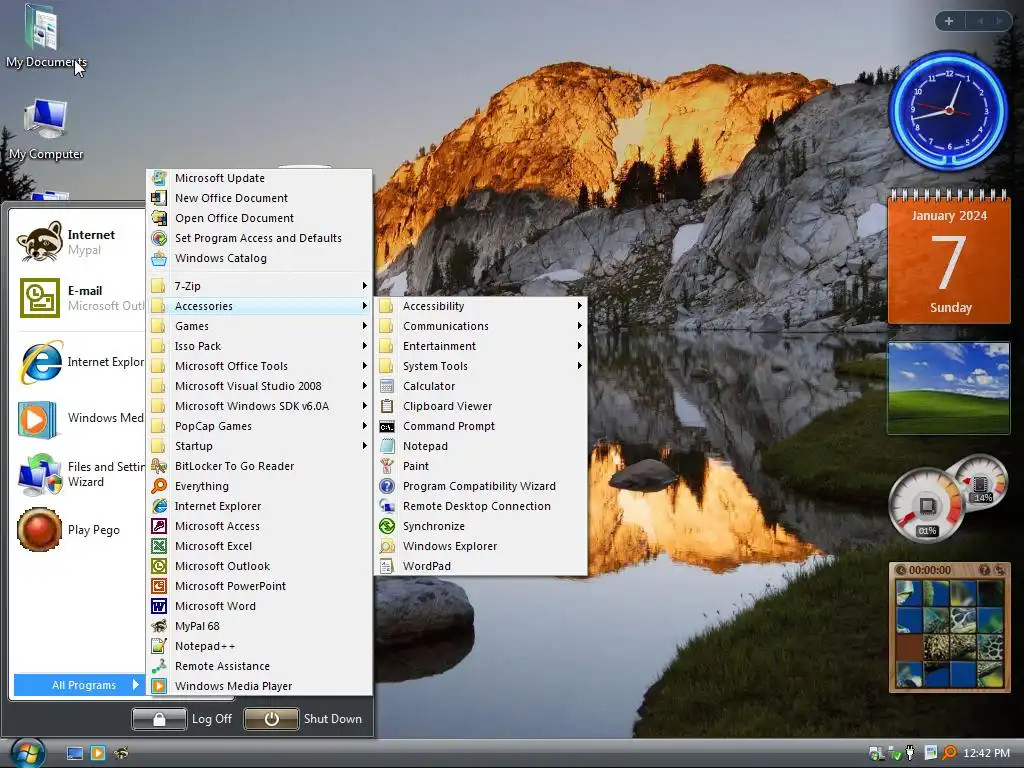The height and width of the screenshot is (768, 1024).
Task: Open MyPal 68 browser
Action: click(x=259, y=626)
